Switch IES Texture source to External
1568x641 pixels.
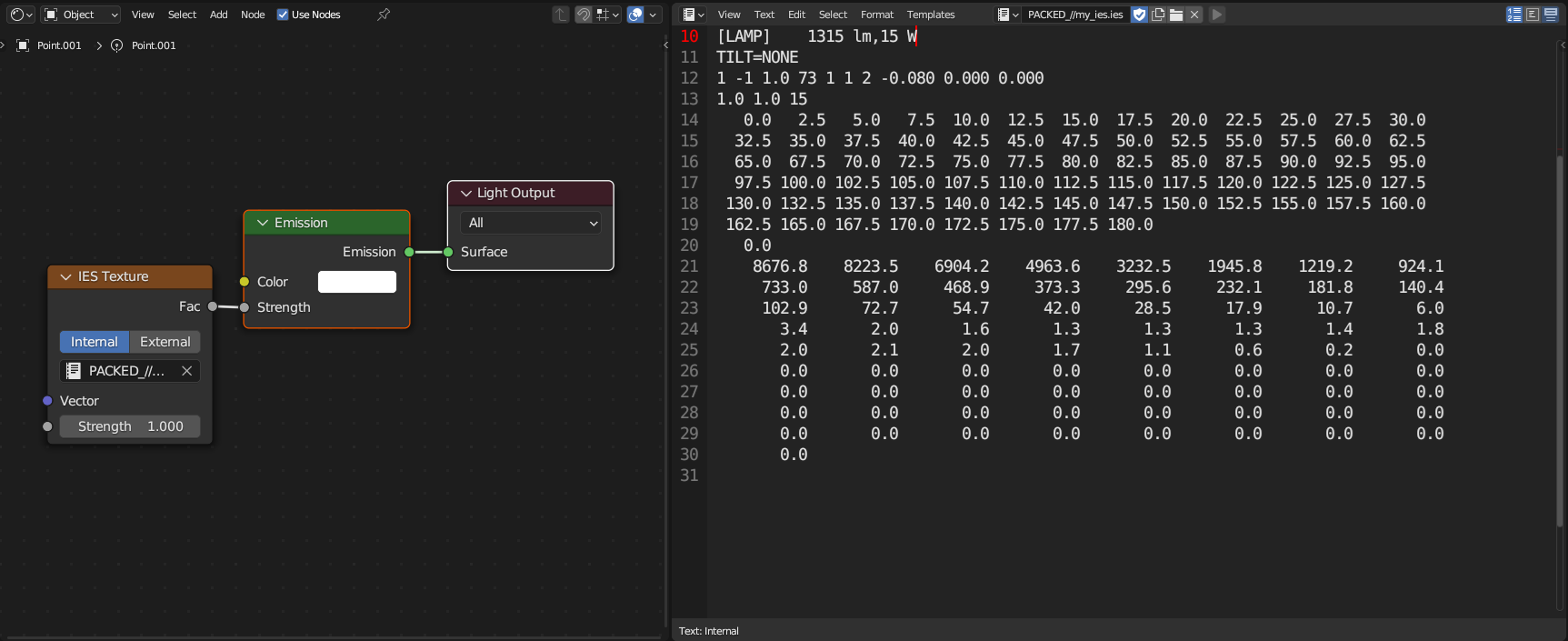click(x=165, y=342)
